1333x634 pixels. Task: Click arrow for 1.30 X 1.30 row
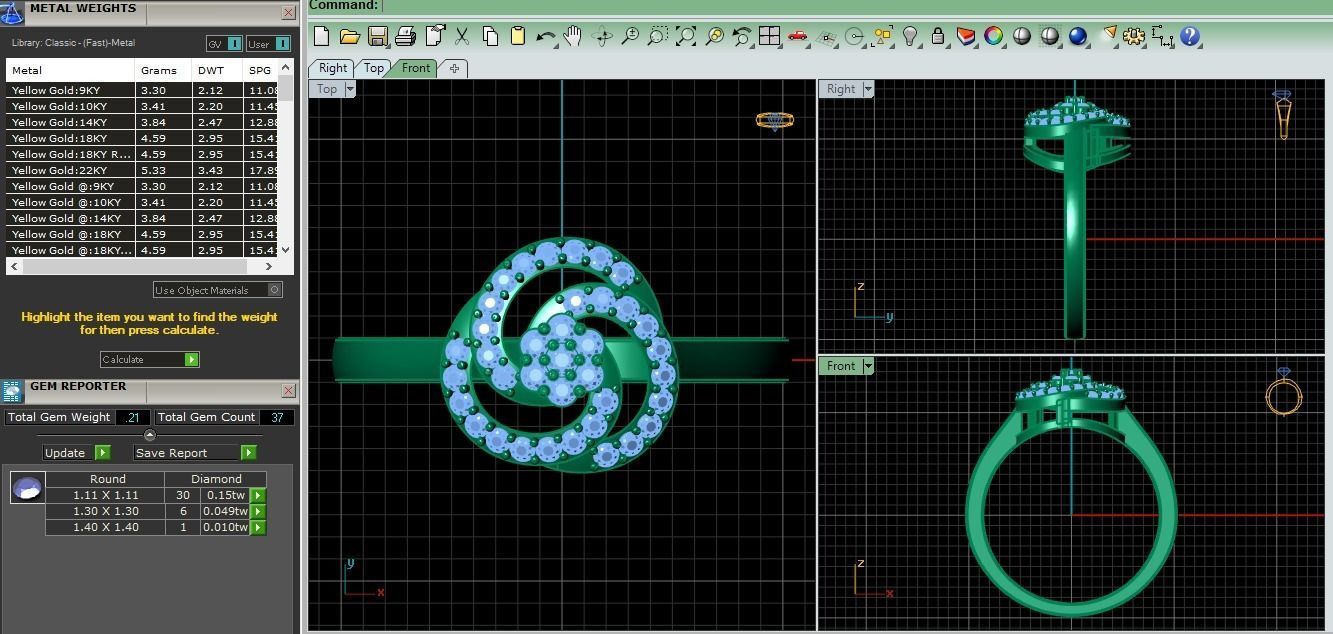(x=258, y=511)
